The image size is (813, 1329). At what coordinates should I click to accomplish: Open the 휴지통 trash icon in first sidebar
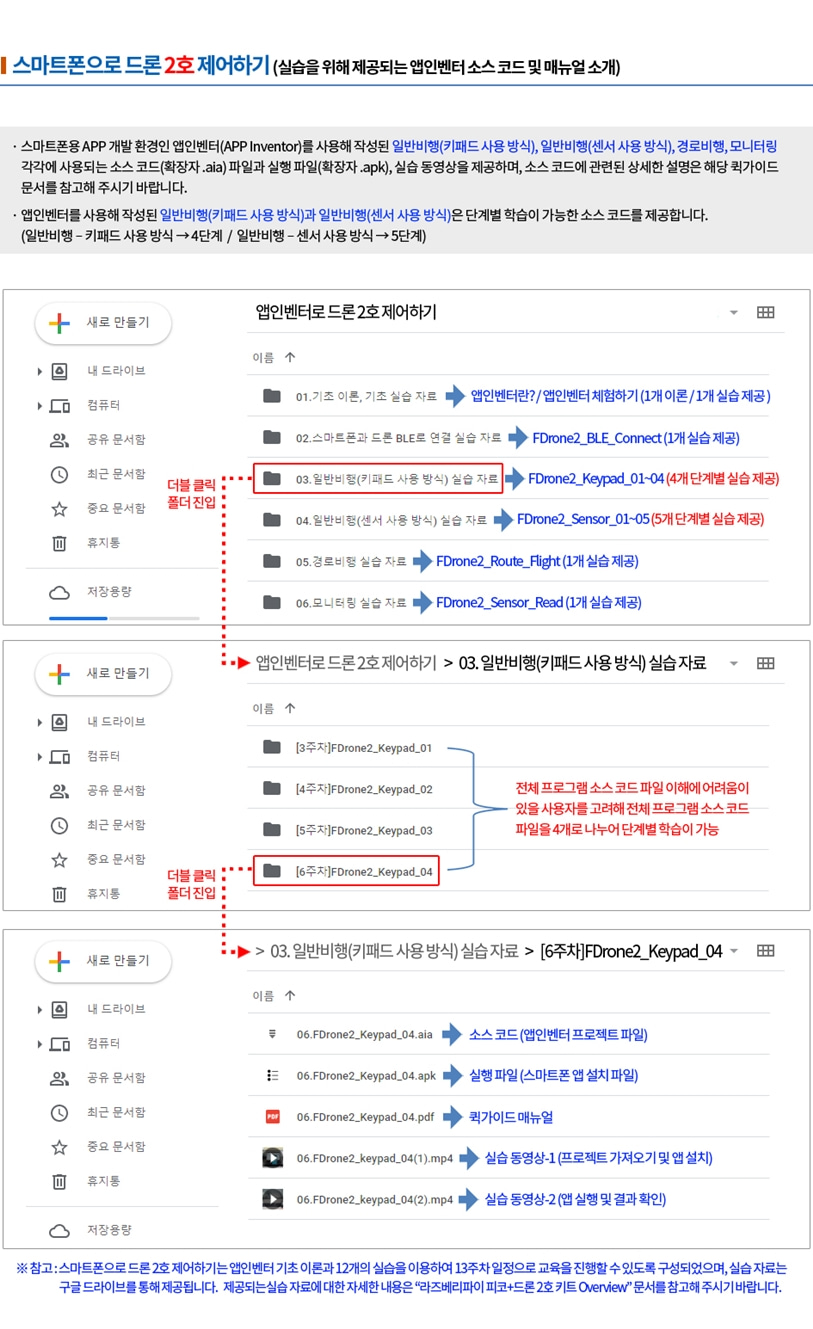tap(59, 543)
